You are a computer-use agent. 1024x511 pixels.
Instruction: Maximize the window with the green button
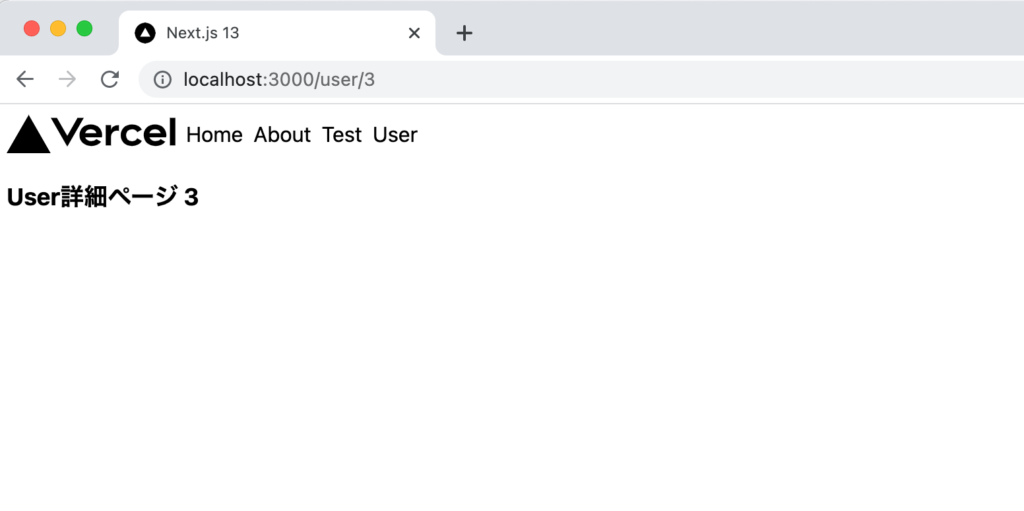pos(85,28)
